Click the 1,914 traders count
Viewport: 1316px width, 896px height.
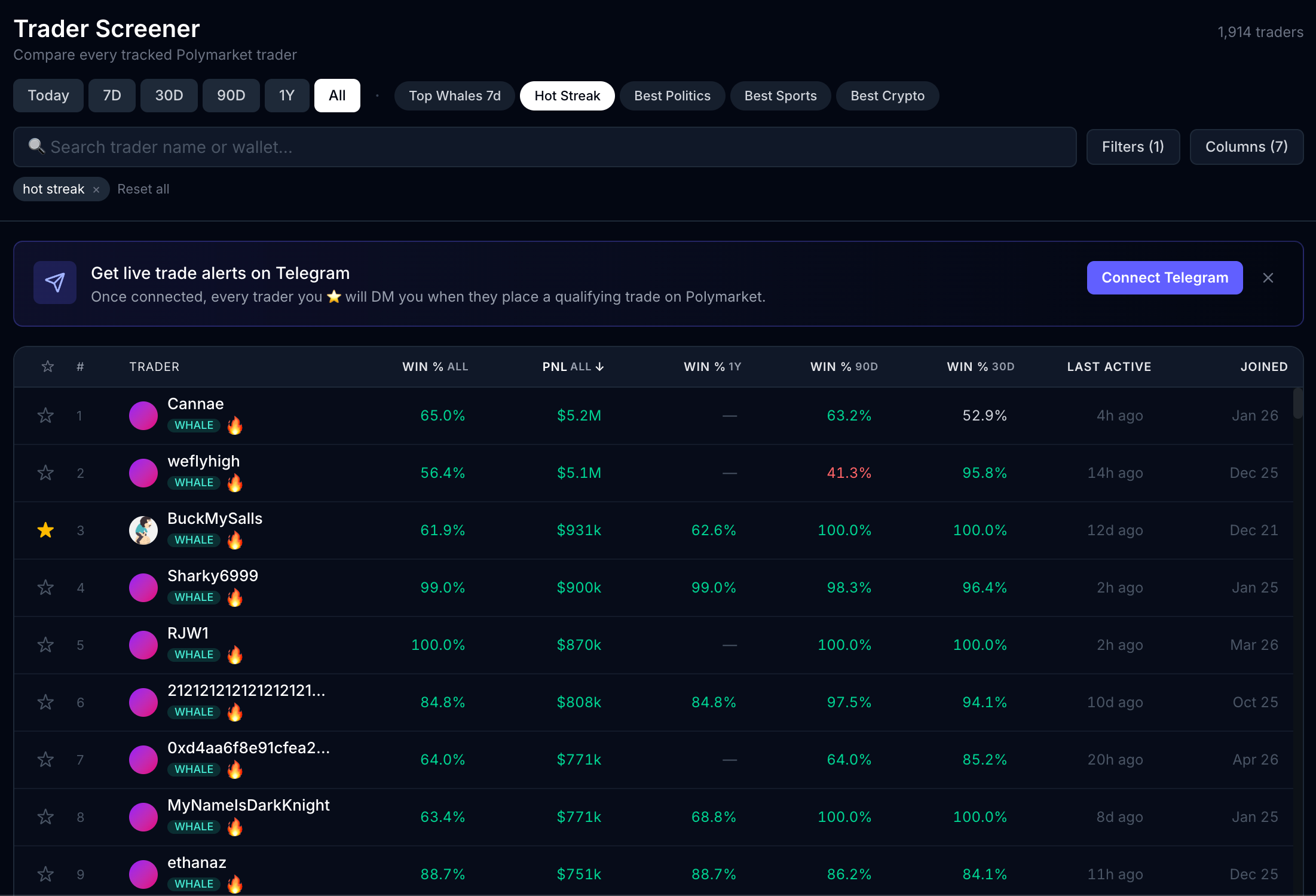[1260, 32]
